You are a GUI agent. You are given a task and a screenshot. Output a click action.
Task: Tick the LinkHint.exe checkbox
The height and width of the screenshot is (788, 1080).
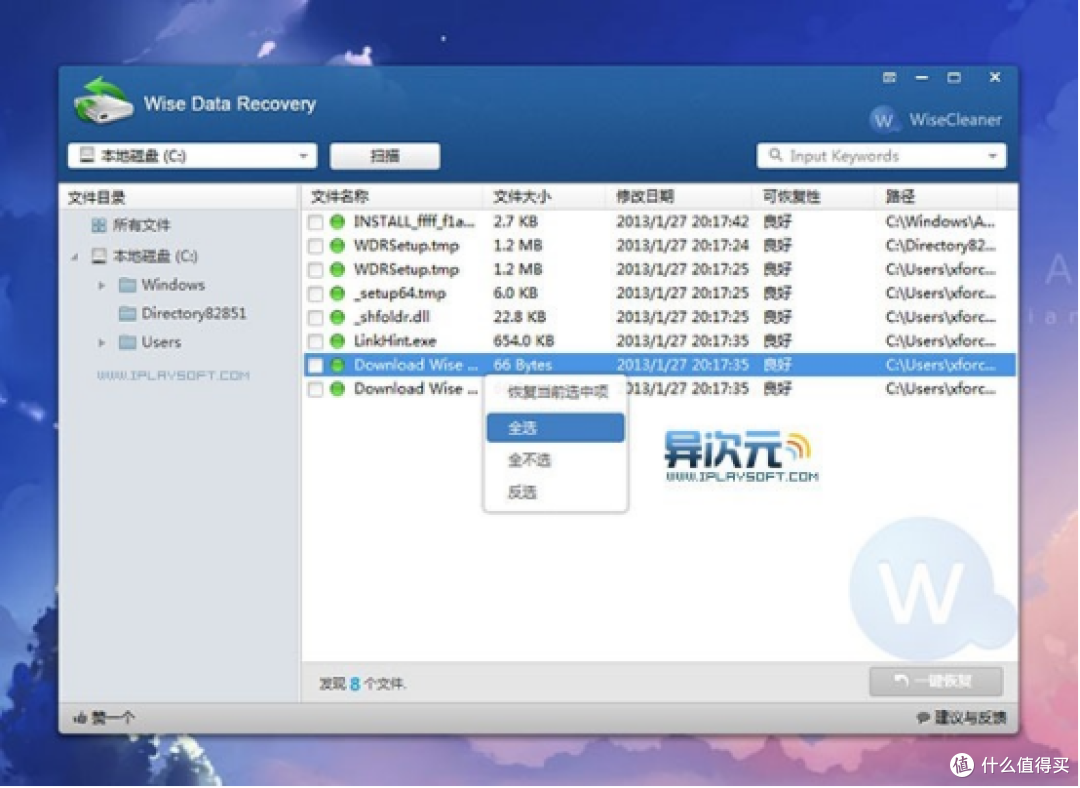315,342
